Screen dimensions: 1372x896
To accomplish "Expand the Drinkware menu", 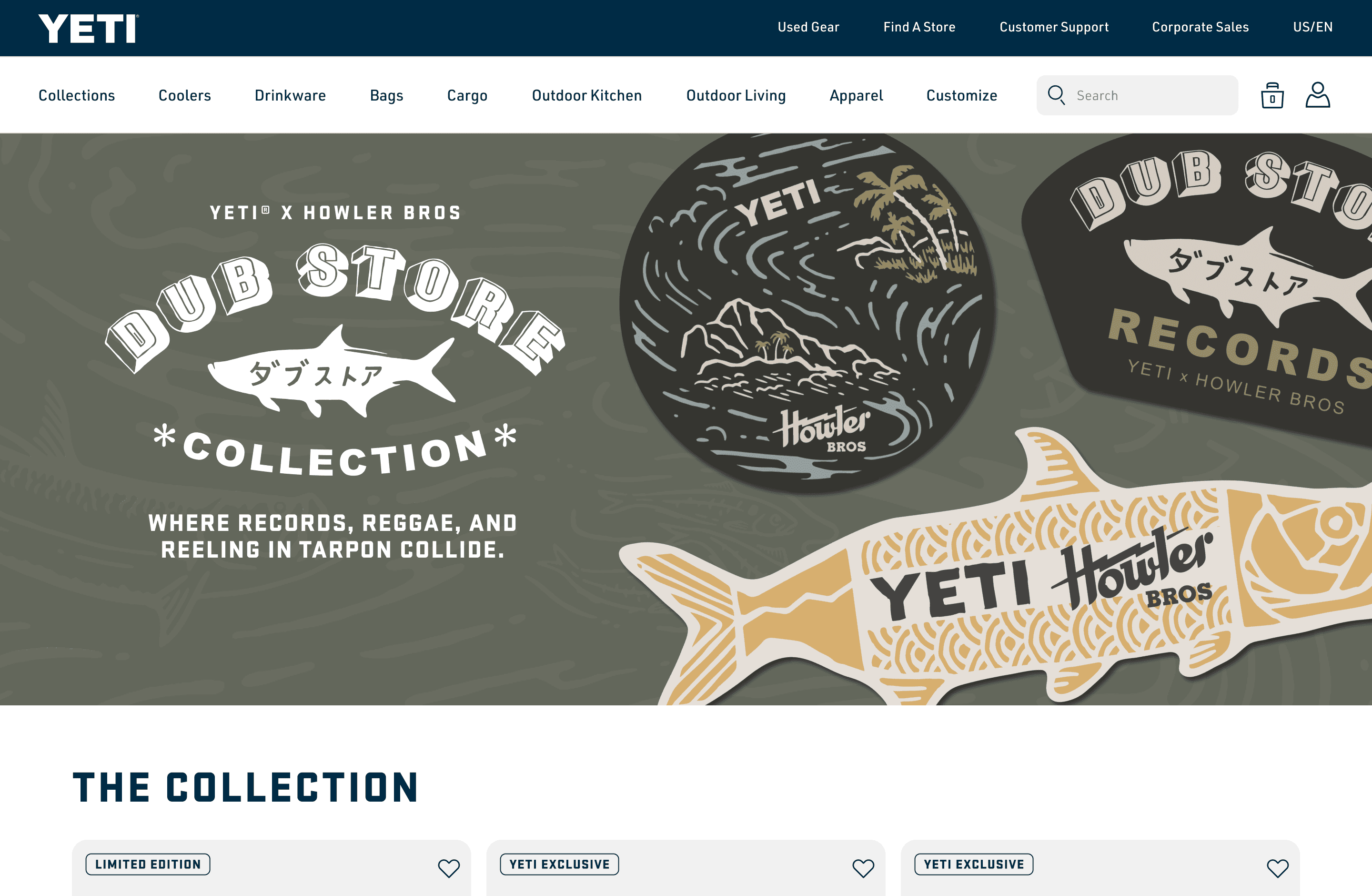I will coord(291,95).
